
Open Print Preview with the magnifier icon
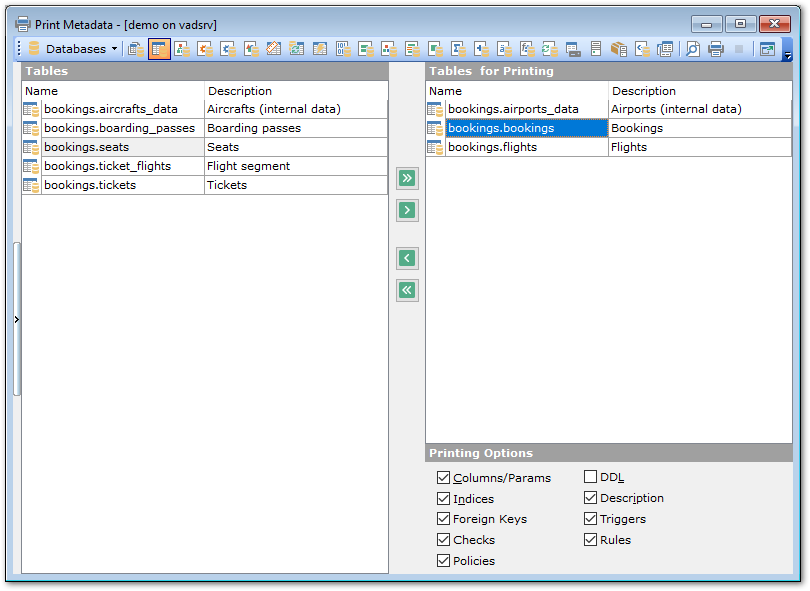(694, 48)
